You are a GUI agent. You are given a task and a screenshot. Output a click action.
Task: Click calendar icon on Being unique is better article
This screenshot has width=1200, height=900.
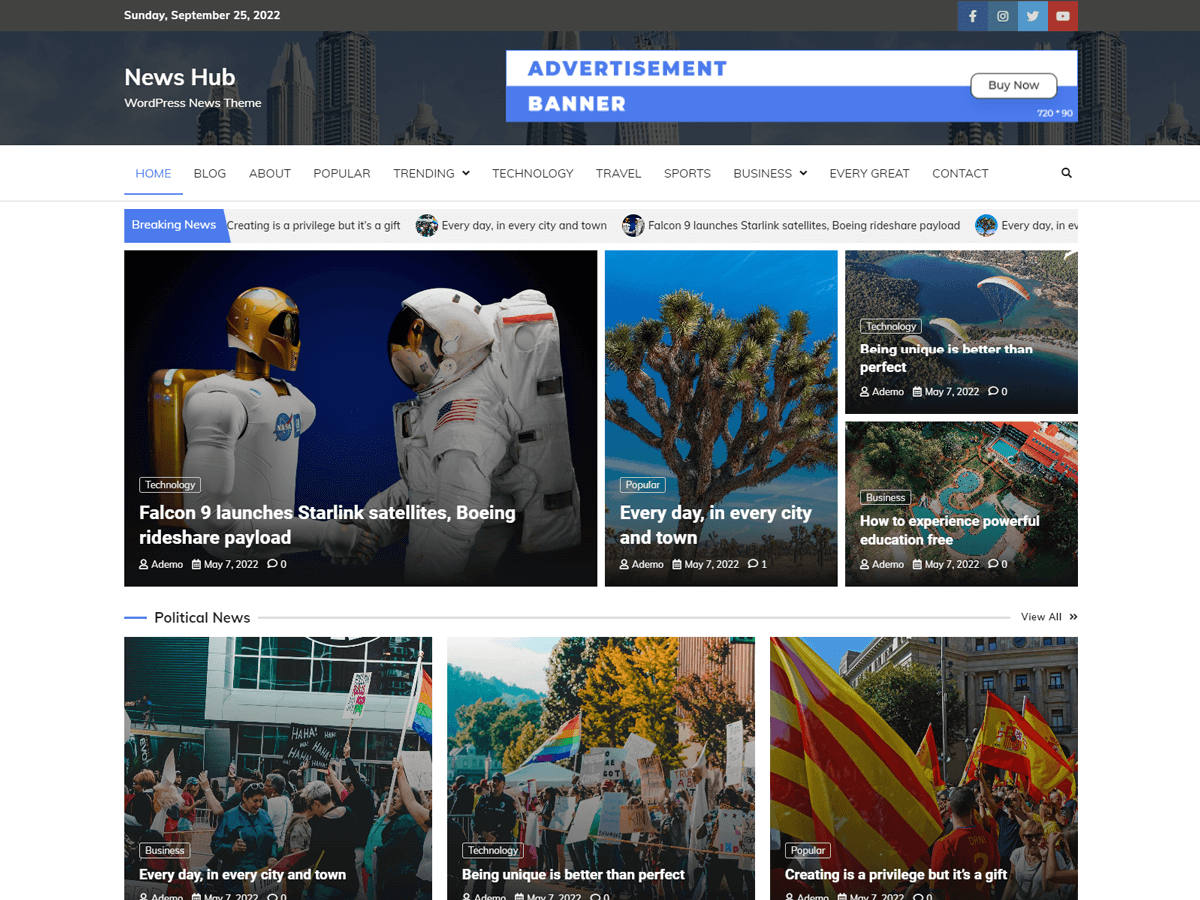917,391
